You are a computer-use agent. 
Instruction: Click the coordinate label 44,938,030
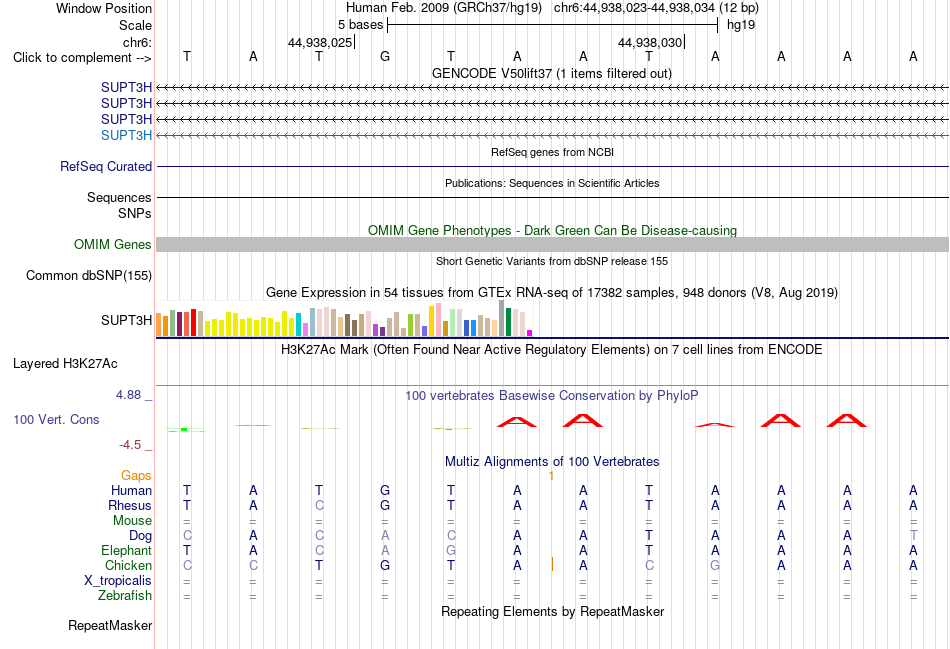(x=649, y=42)
